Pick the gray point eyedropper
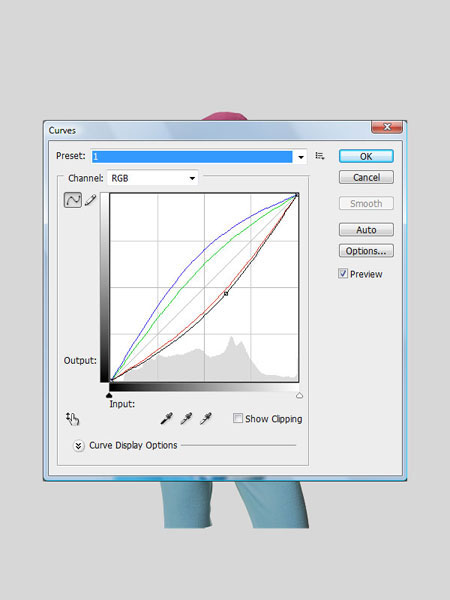 click(x=186, y=419)
